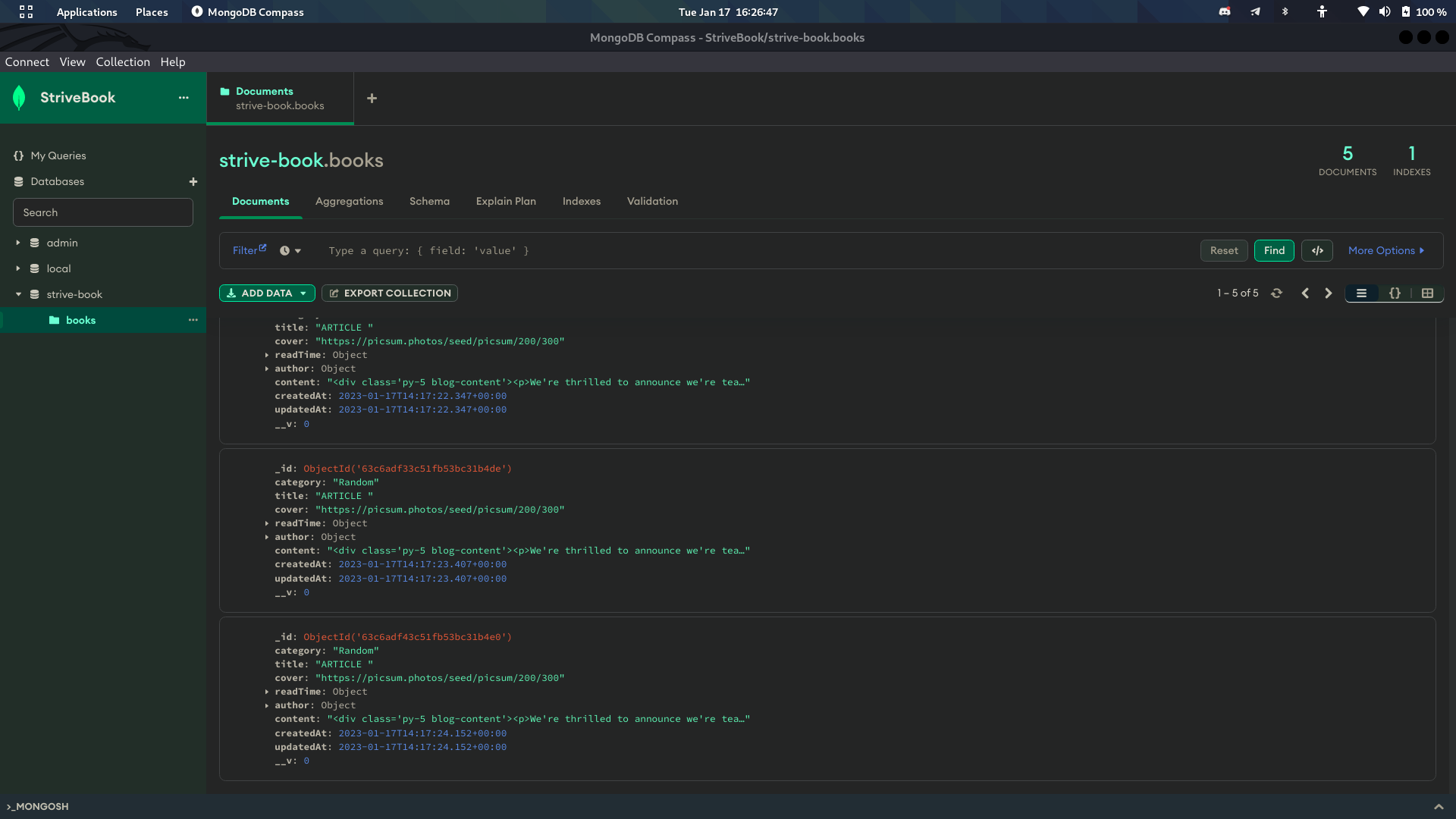Open the Collection menu
The image size is (1456, 819).
(123, 61)
